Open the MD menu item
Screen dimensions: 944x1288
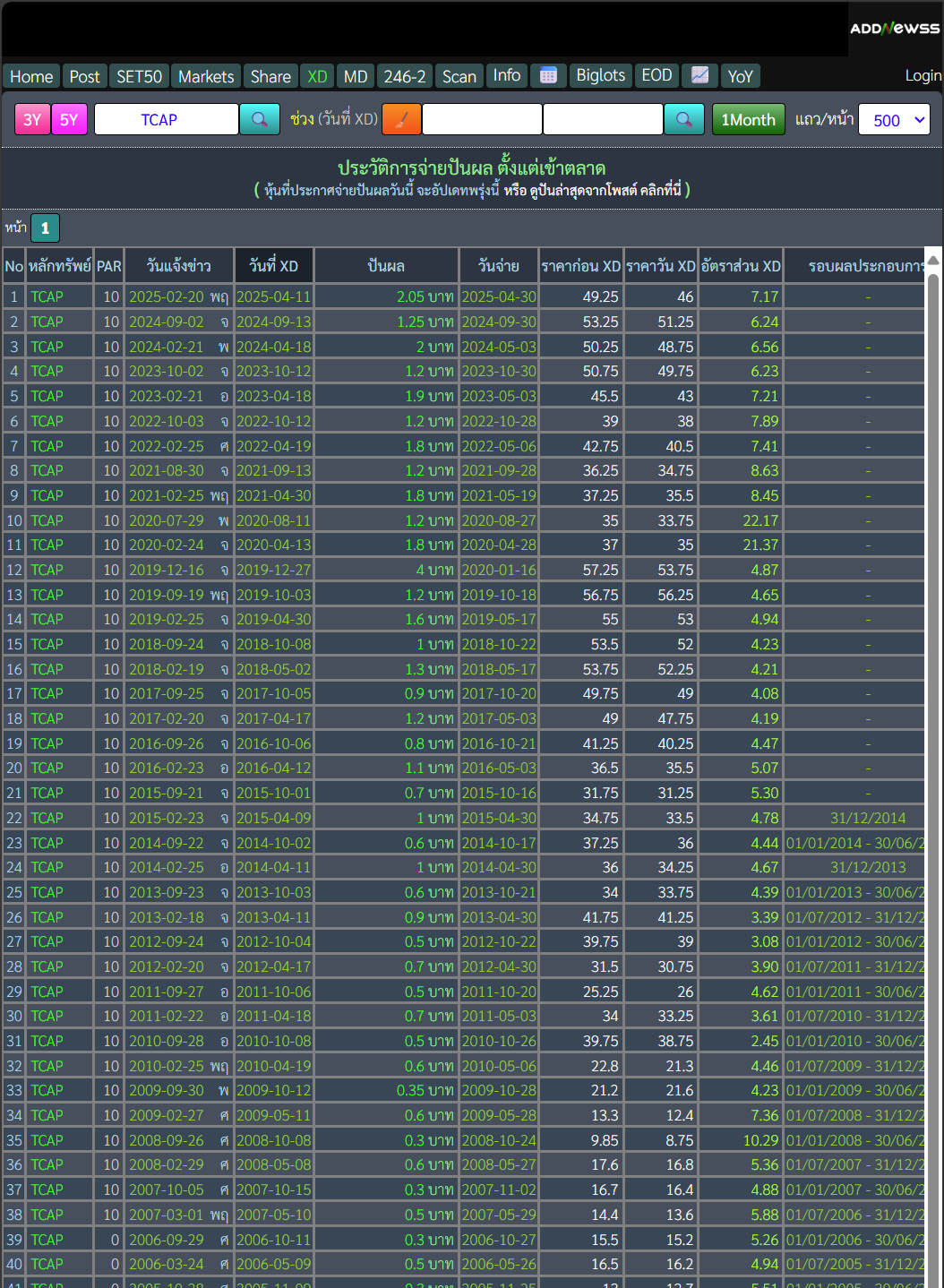pyautogui.click(x=356, y=76)
